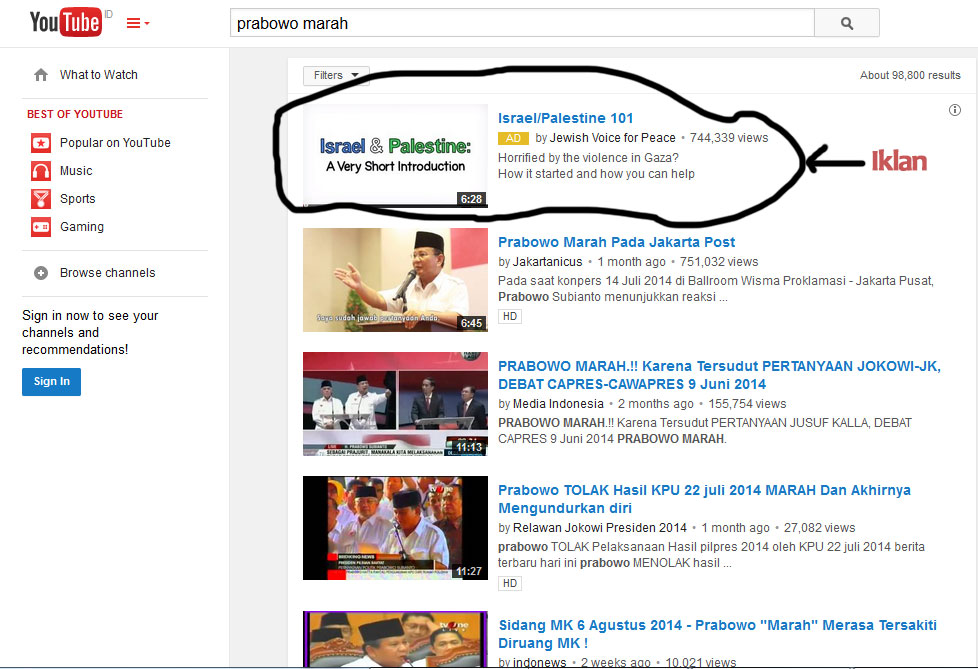
Task: Open the Music channel
Action: pos(76,171)
